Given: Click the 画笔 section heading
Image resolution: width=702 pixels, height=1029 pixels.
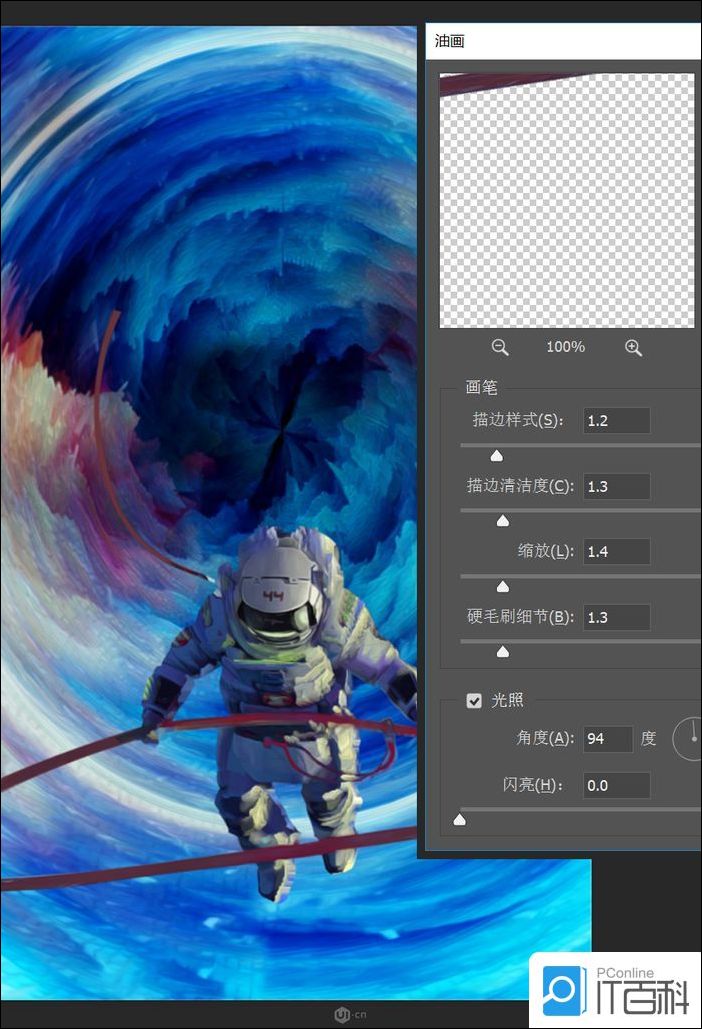Looking at the screenshot, I should click(x=482, y=387).
